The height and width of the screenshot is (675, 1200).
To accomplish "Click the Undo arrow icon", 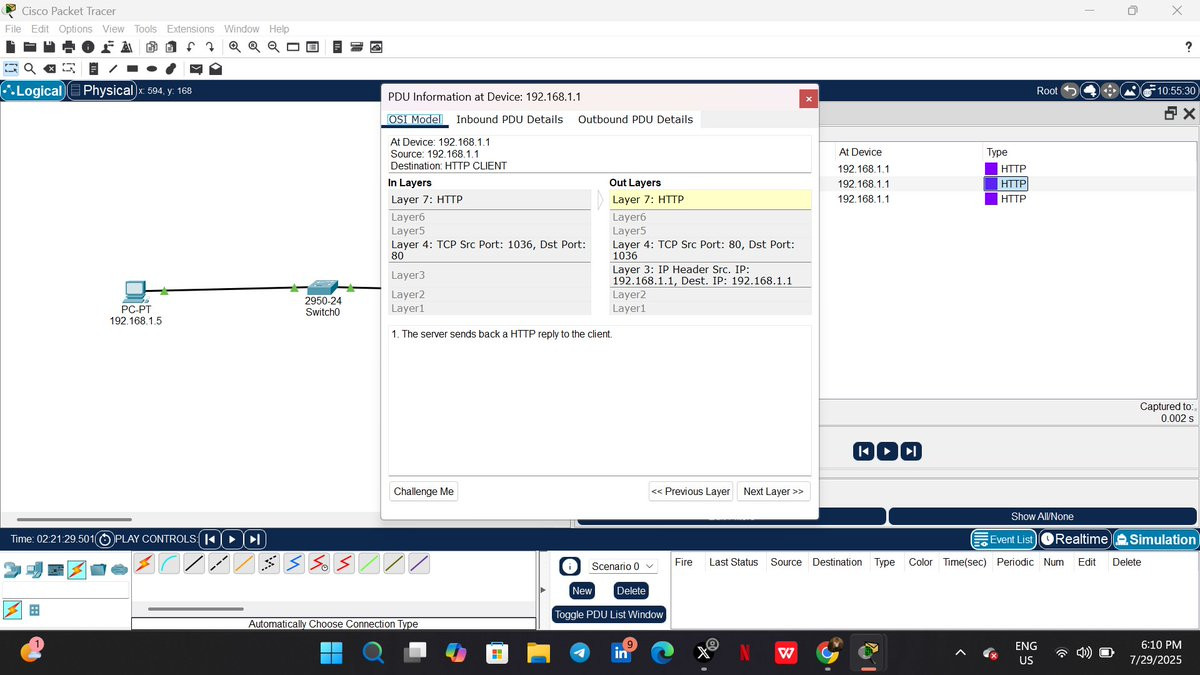I will 191,47.
